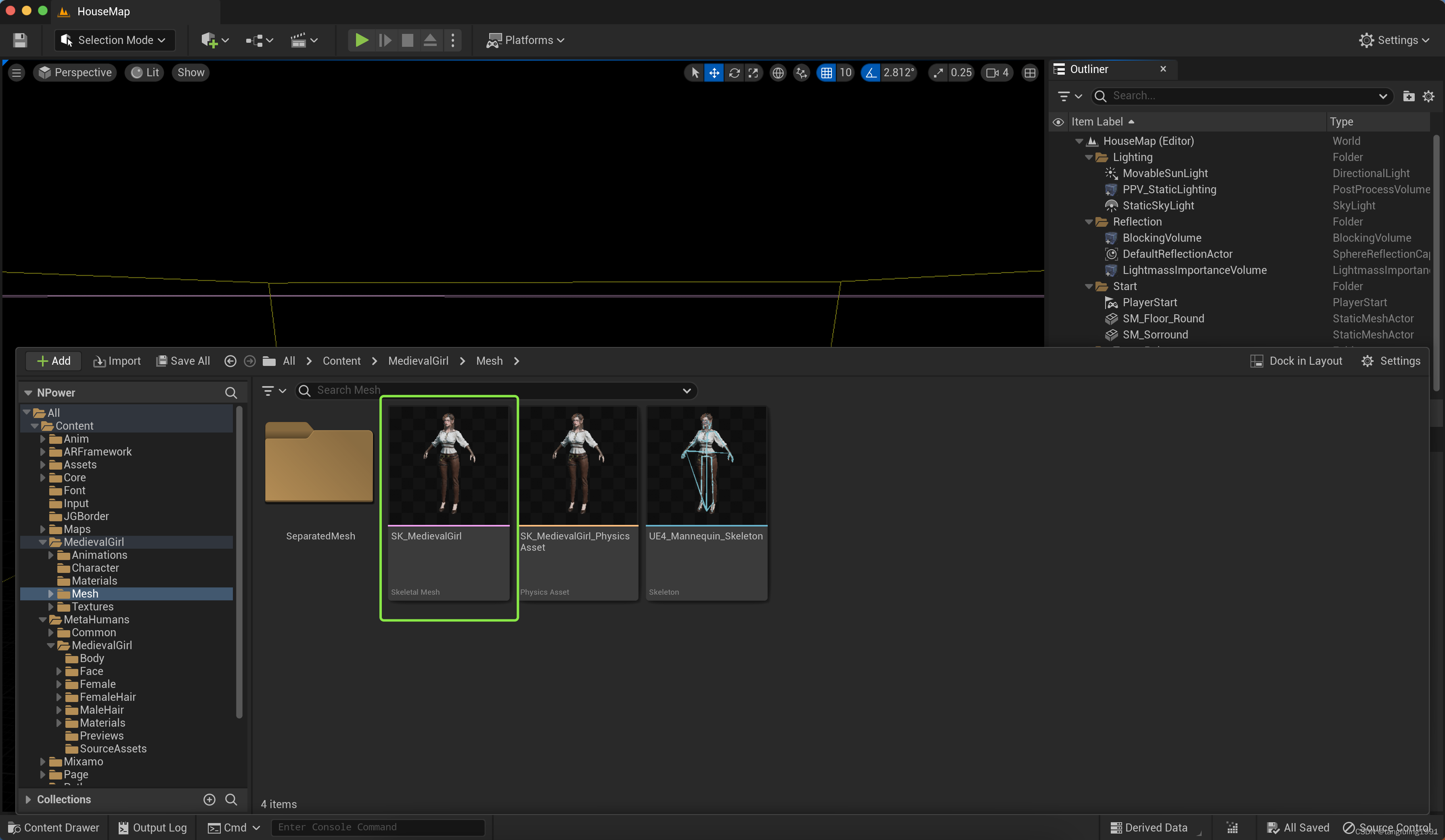Open the viewport hamburger options menu

(x=17, y=73)
